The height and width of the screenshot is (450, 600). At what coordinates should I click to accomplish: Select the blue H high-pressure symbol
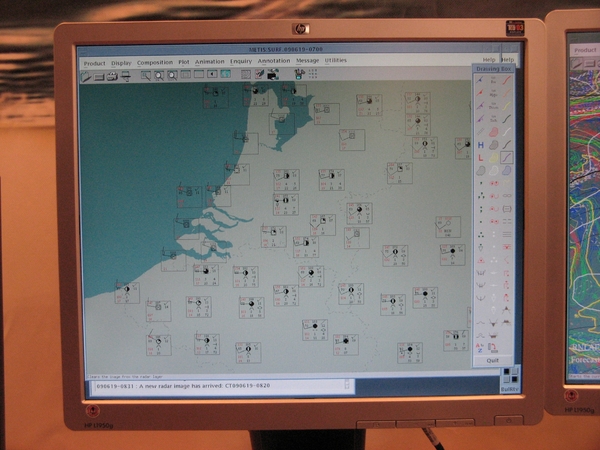pyautogui.click(x=481, y=144)
